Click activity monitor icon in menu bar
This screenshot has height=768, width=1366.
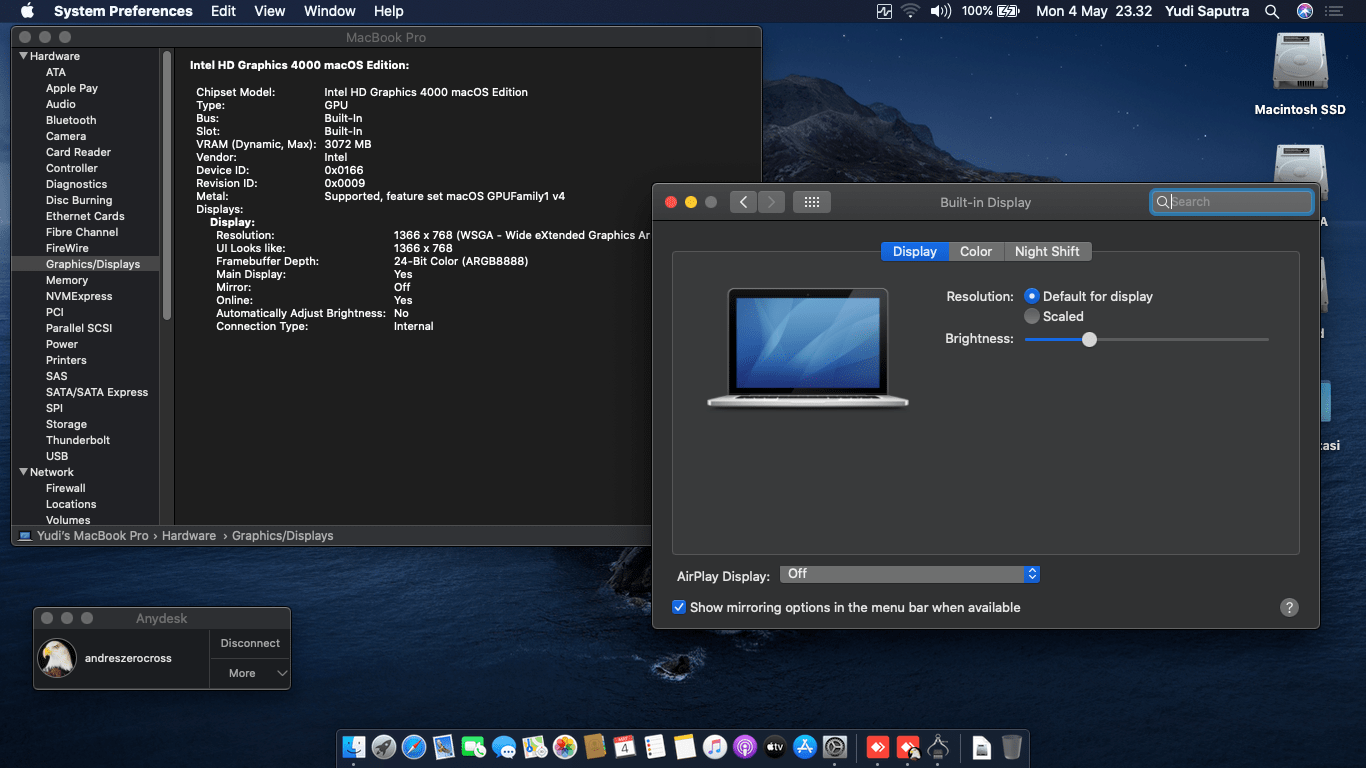point(884,11)
